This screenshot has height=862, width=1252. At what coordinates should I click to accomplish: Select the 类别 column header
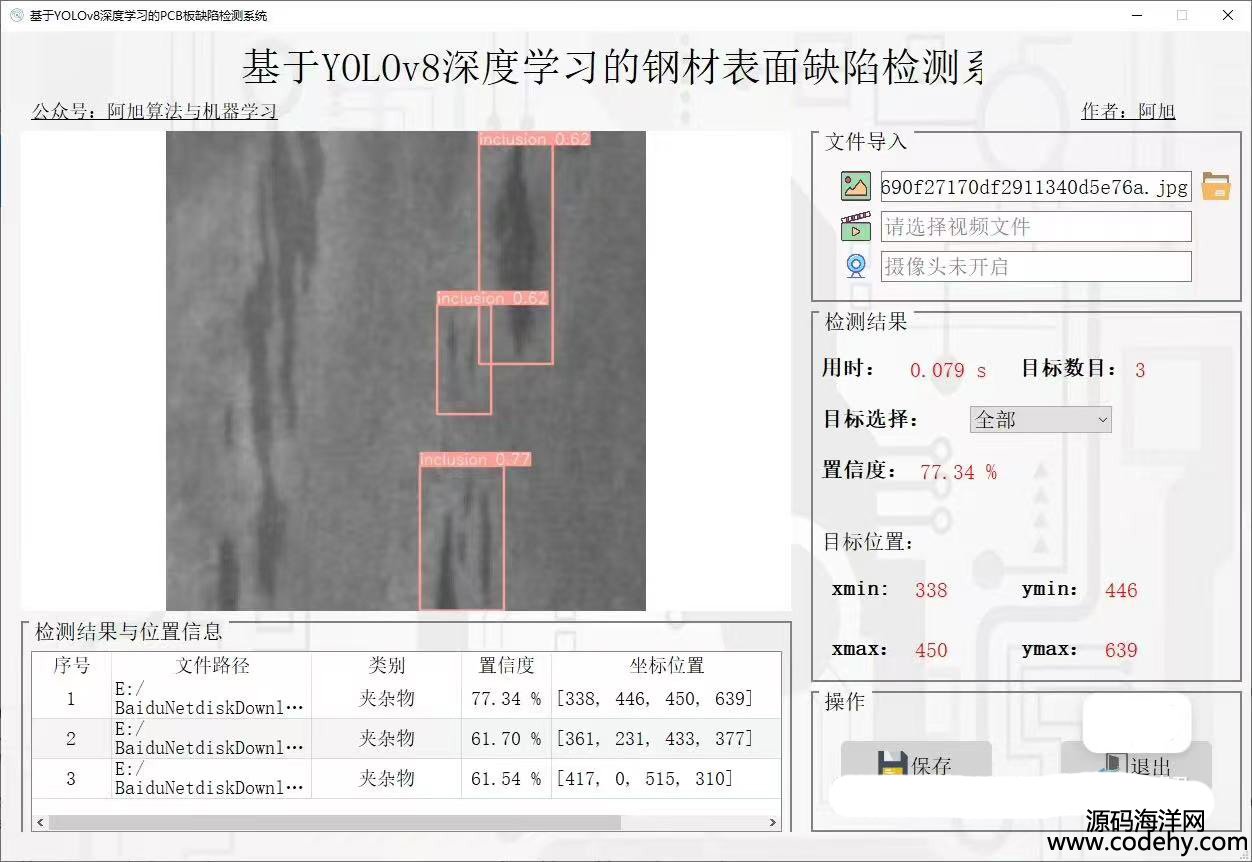387,665
